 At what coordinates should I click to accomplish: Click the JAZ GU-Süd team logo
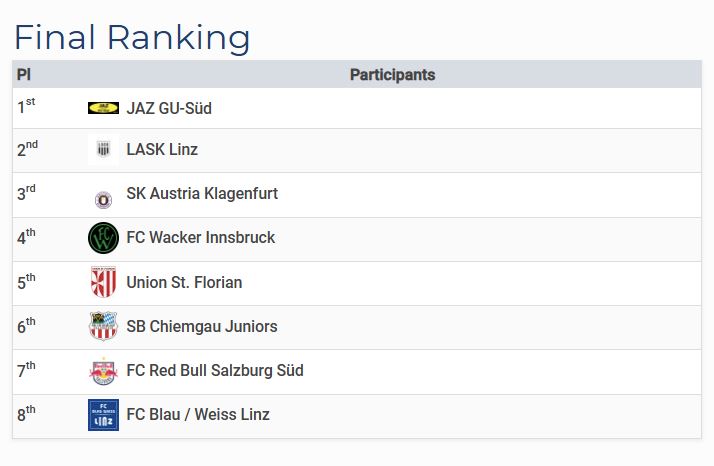click(103, 108)
